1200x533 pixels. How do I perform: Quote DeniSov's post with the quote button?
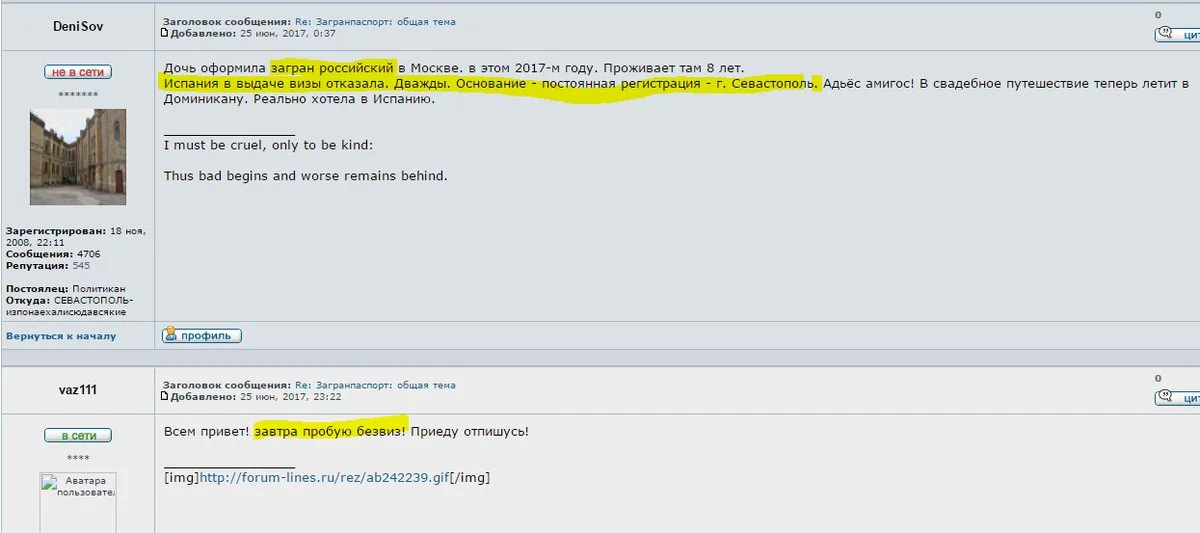click(x=1178, y=34)
